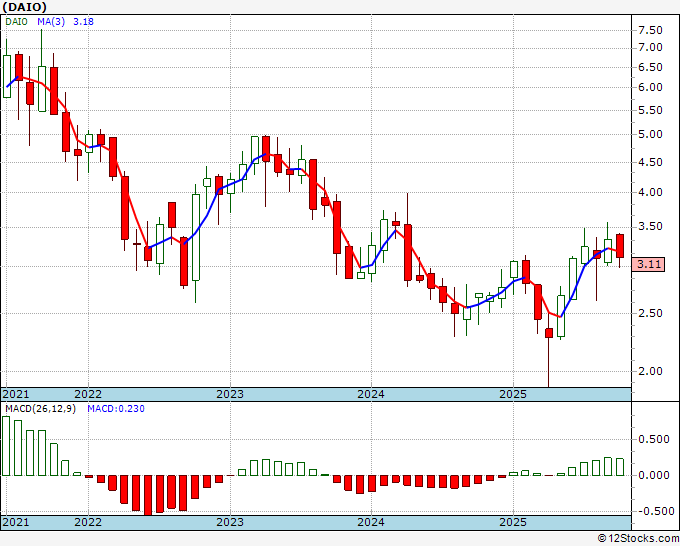Click 2024 on the price chart timeline
This screenshot has width=680, height=546.
coord(371,394)
